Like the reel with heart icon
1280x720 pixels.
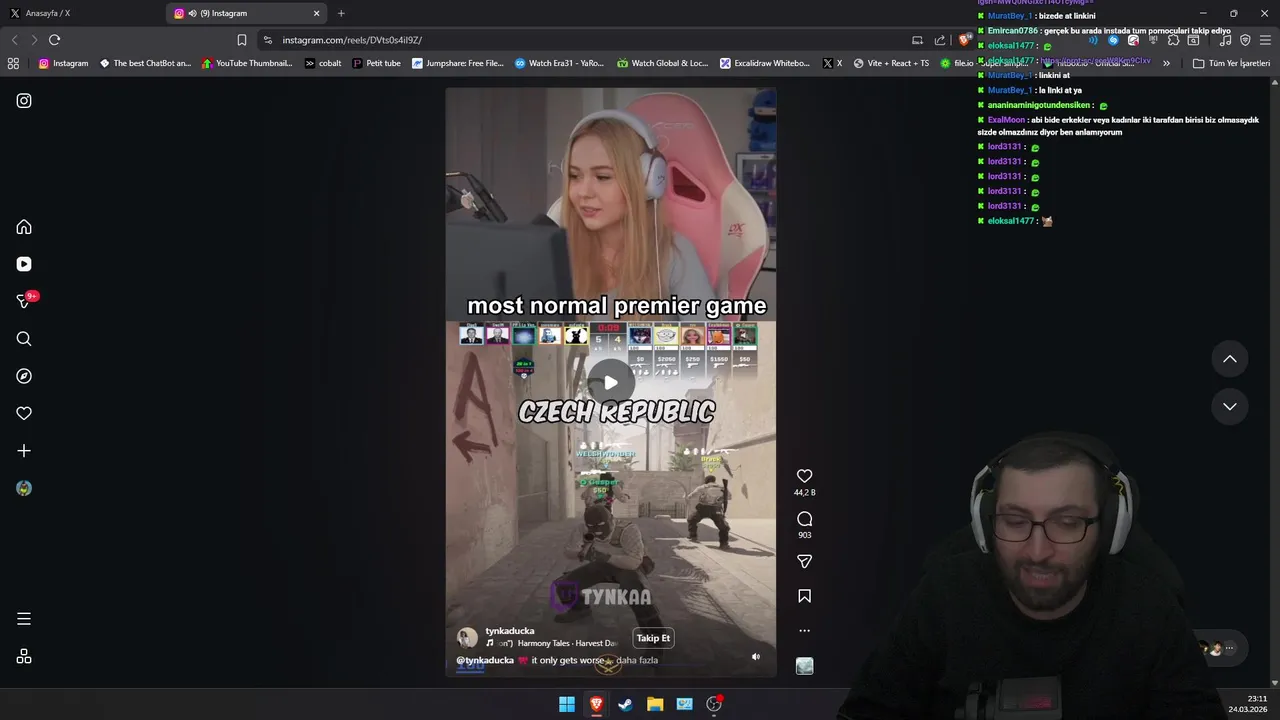[804, 476]
